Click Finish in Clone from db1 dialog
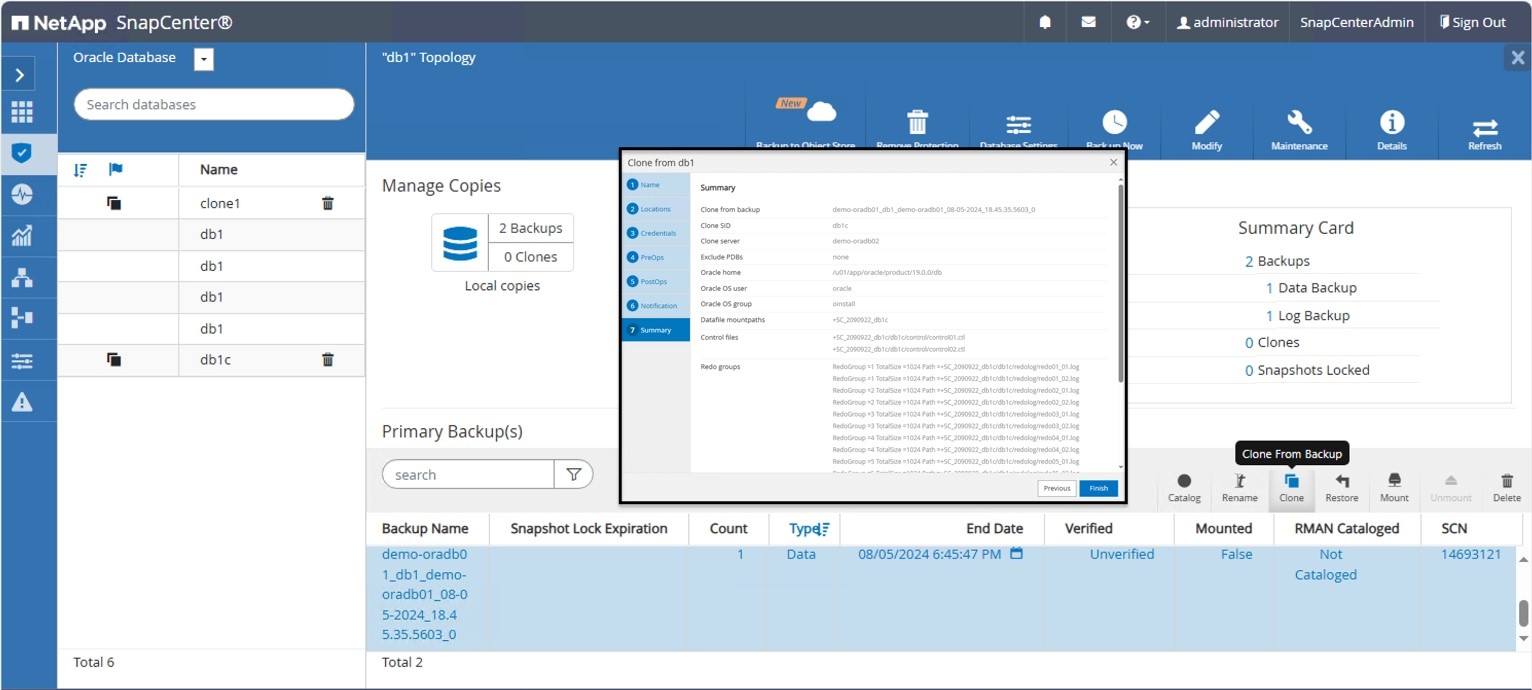1532x690 pixels. point(1099,489)
